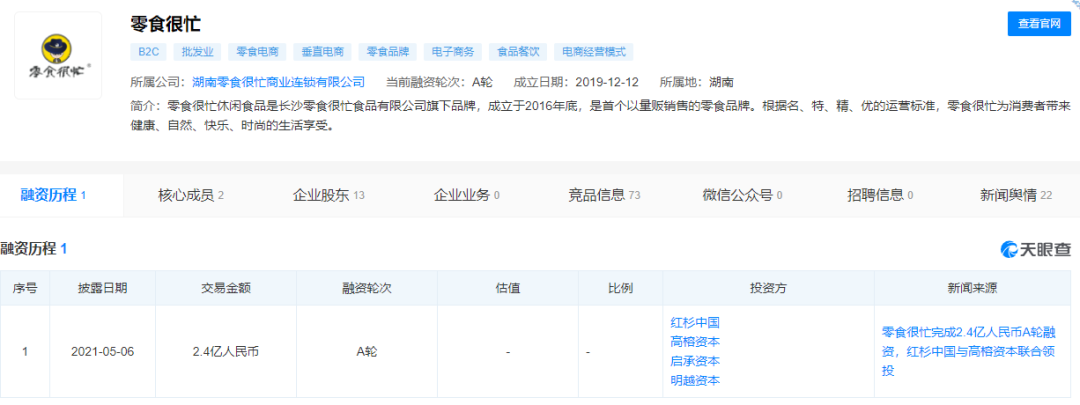The height and width of the screenshot is (405, 1080).
Task: Open the 新闻舆情 tab
Action: [1015, 195]
